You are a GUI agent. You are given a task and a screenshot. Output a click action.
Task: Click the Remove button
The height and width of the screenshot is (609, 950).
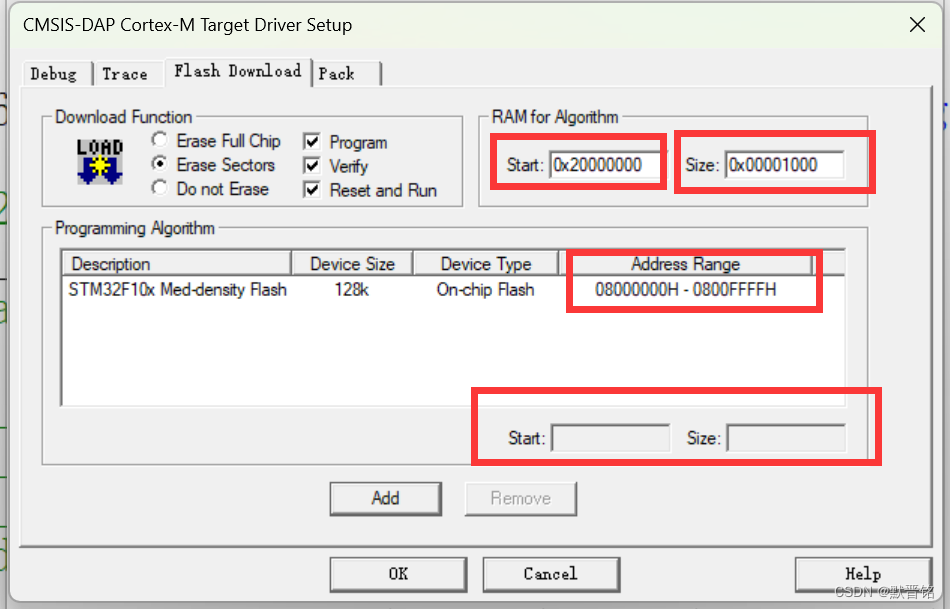click(x=520, y=498)
